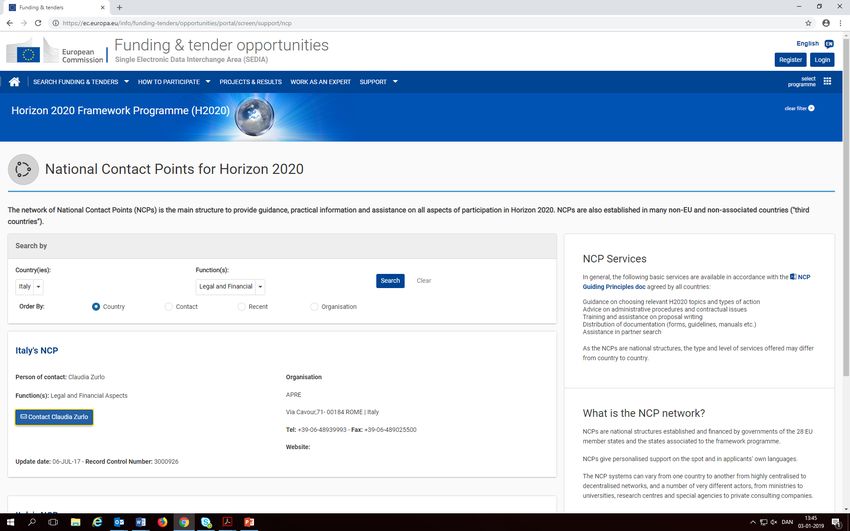The height and width of the screenshot is (531, 850).
Task: Select the Organisation order-by radio button
Action: [314, 307]
